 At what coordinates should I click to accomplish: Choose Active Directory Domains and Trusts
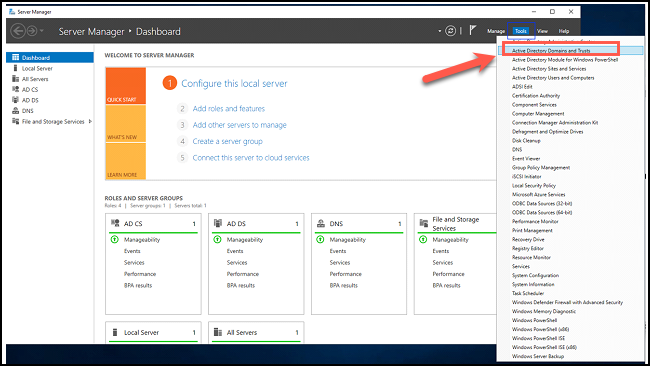pos(570,51)
